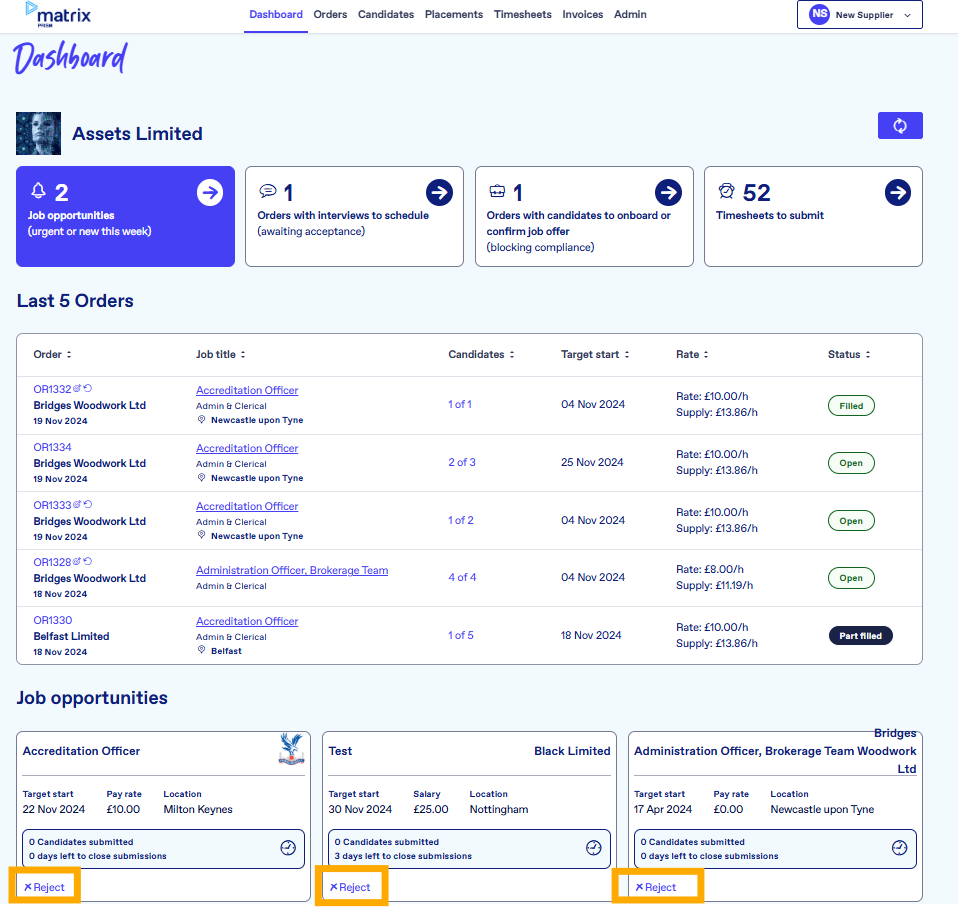Open candidates to onboard arrow icon

click(x=668, y=193)
